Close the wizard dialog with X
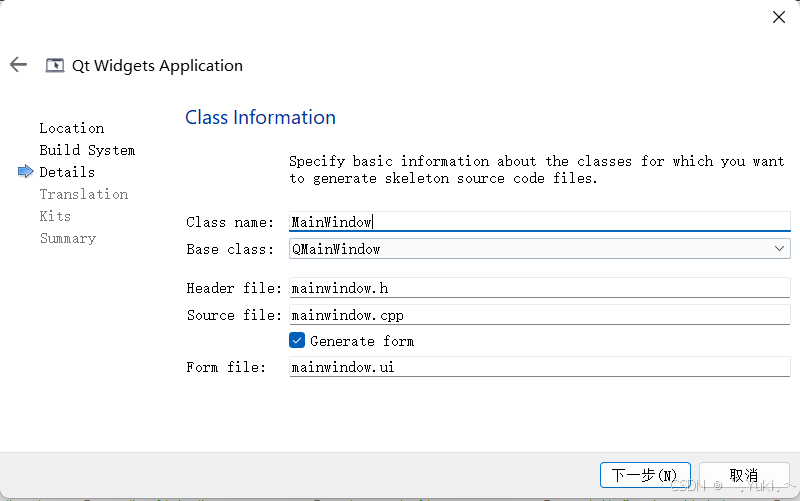The image size is (800, 501). point(779,17)
